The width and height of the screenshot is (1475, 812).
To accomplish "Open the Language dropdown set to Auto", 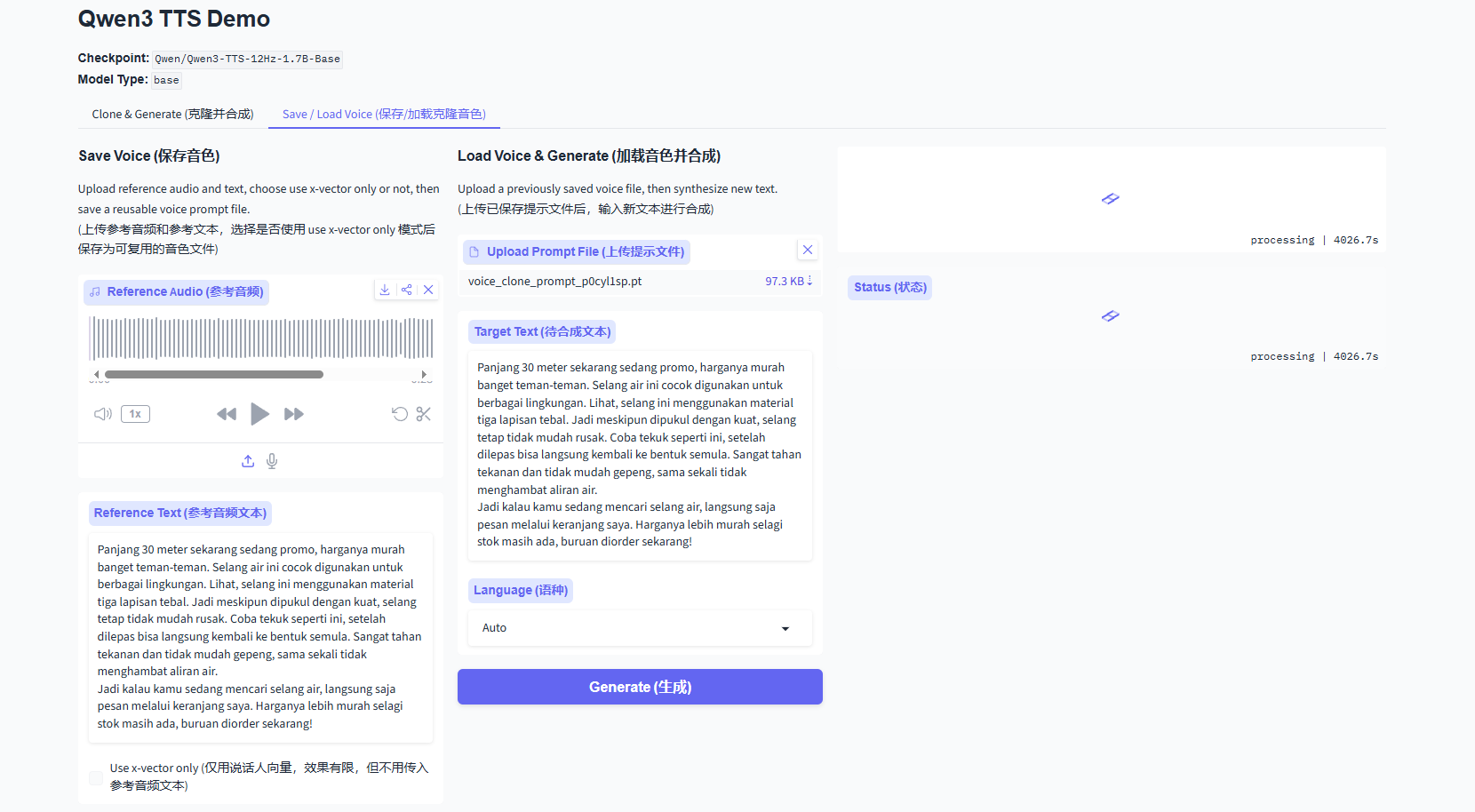I will click(640, 628).
